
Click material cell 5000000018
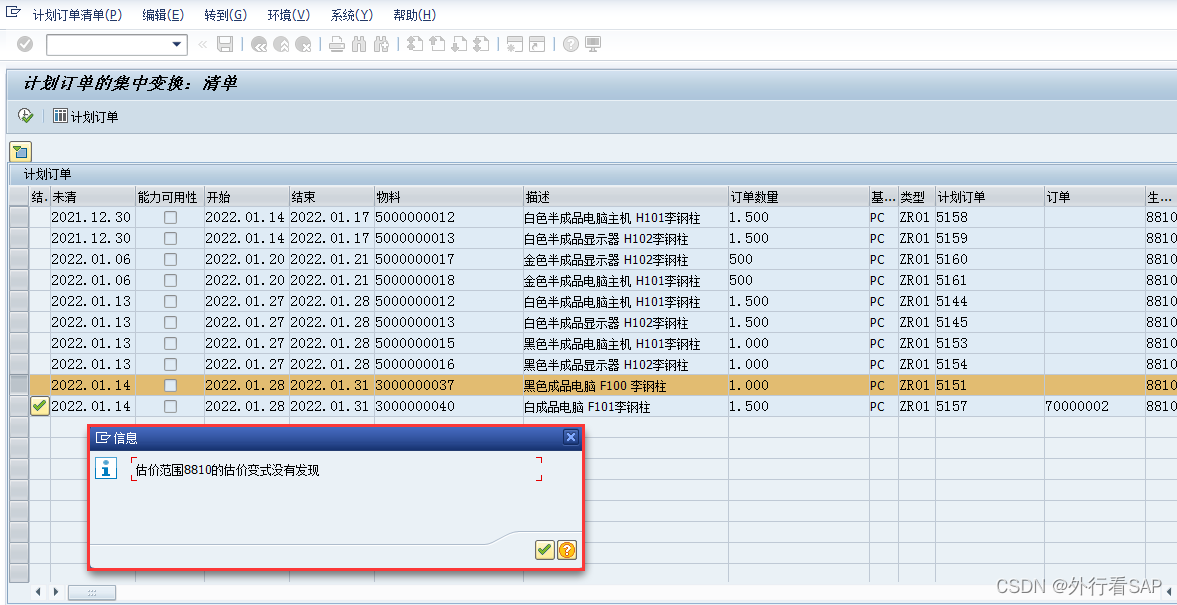449,281
